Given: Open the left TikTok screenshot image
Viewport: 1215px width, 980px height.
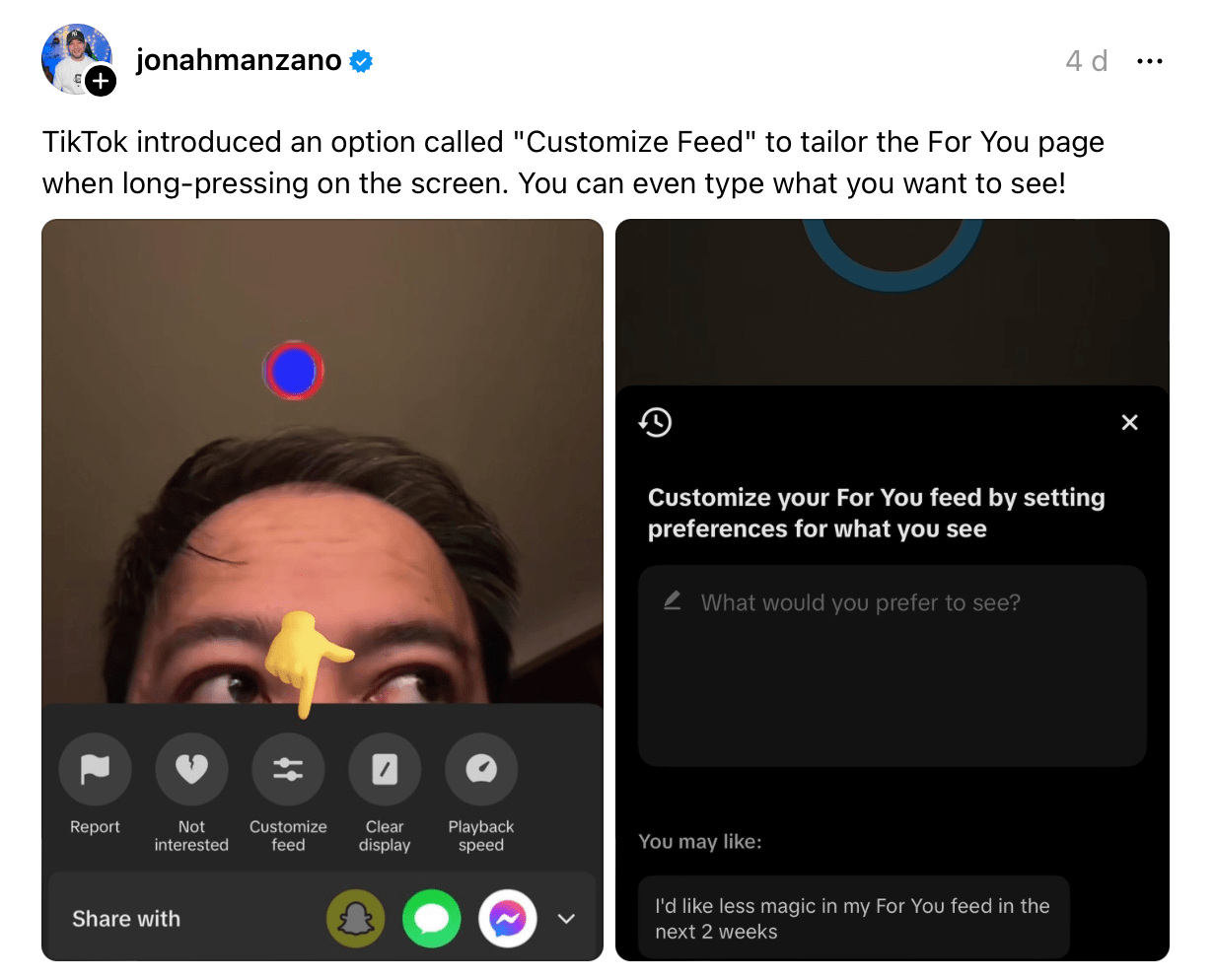Looking at the screenshot, I should (x=322, y=590).
